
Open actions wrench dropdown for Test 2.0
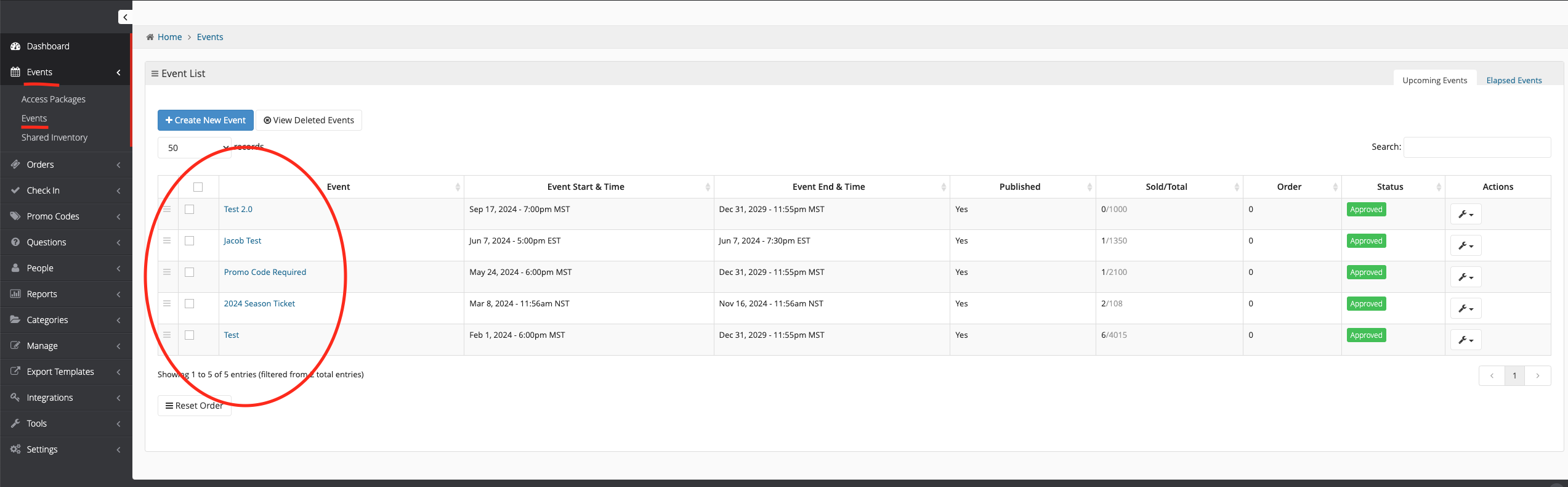[x=1466, y=215]
